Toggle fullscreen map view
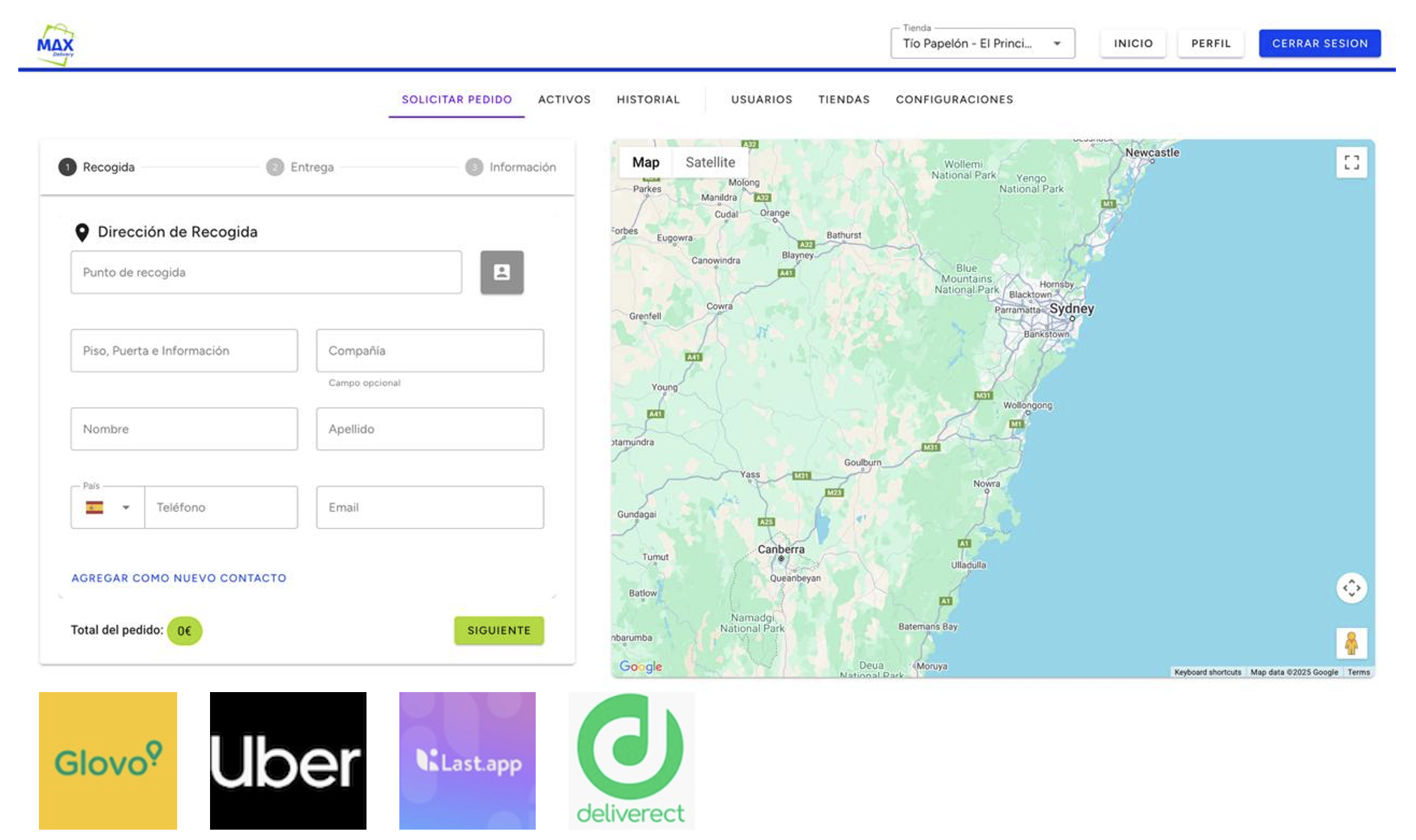 point(1351,163)
